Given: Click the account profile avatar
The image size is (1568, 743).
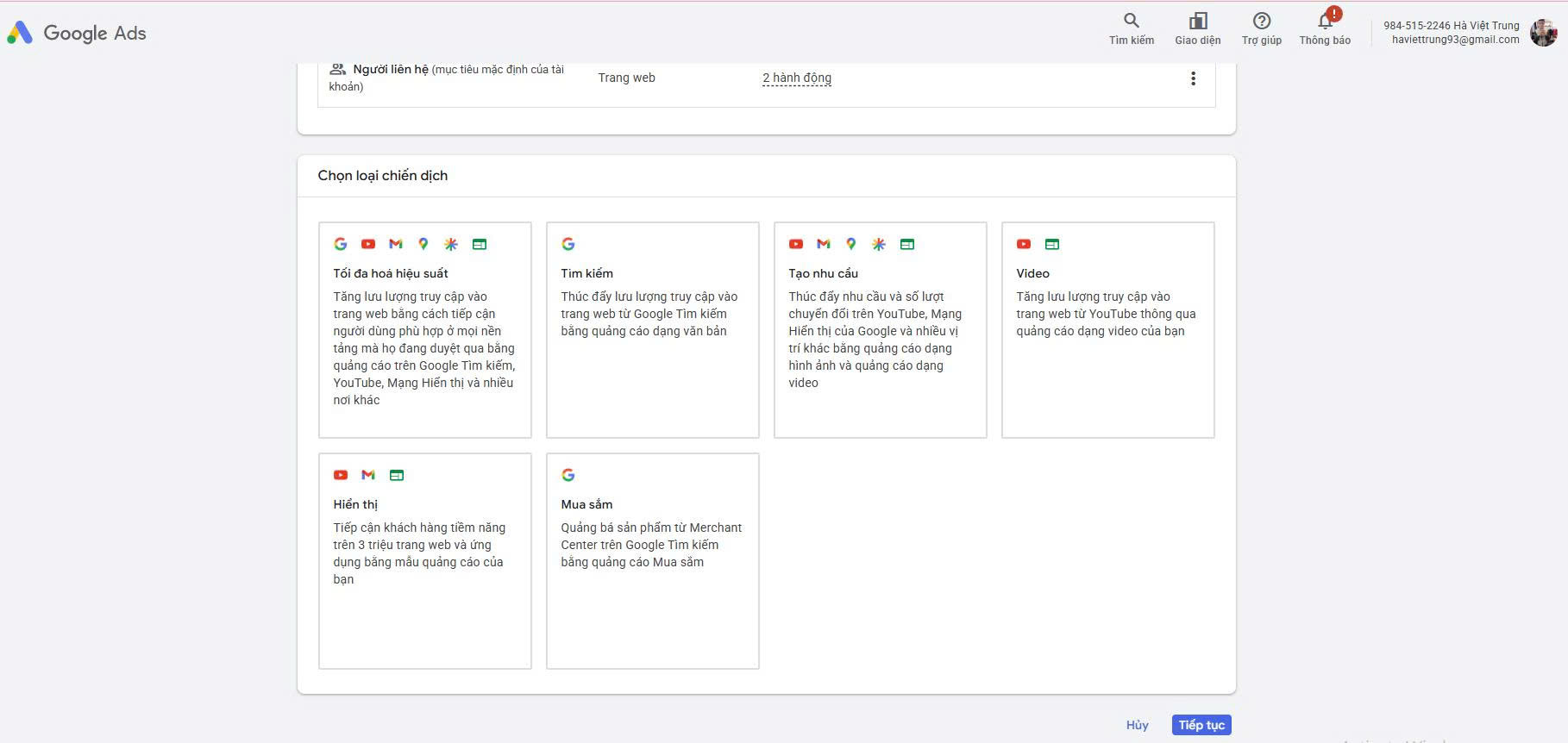Looking at the screenshot, I should point(1543,33).
